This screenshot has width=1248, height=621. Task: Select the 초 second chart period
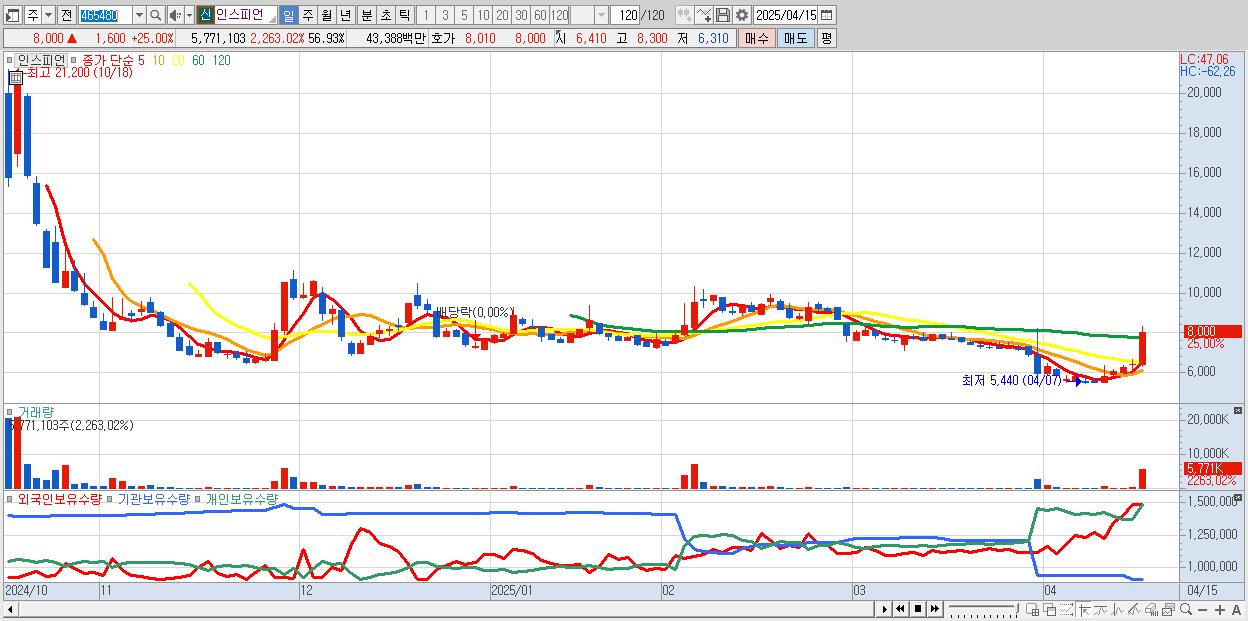click(x=385, y=15)
